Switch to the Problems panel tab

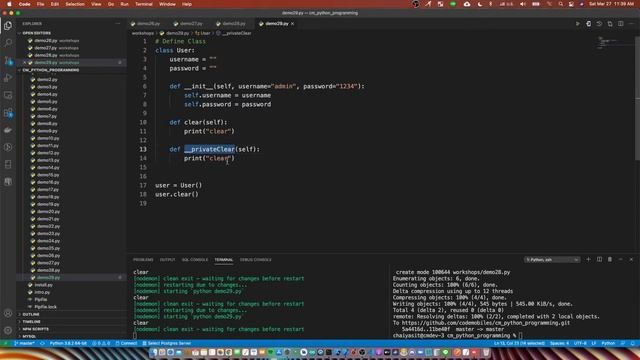tap(143, 260)
